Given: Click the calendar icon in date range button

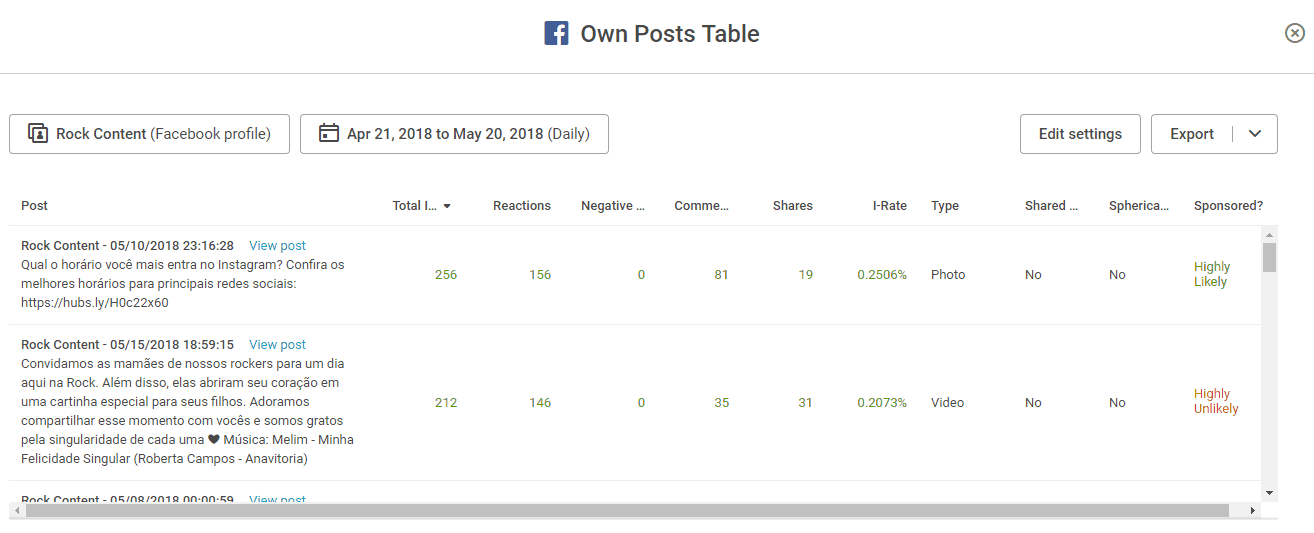Looking at the screenshot, I should (x=329, y=134).
